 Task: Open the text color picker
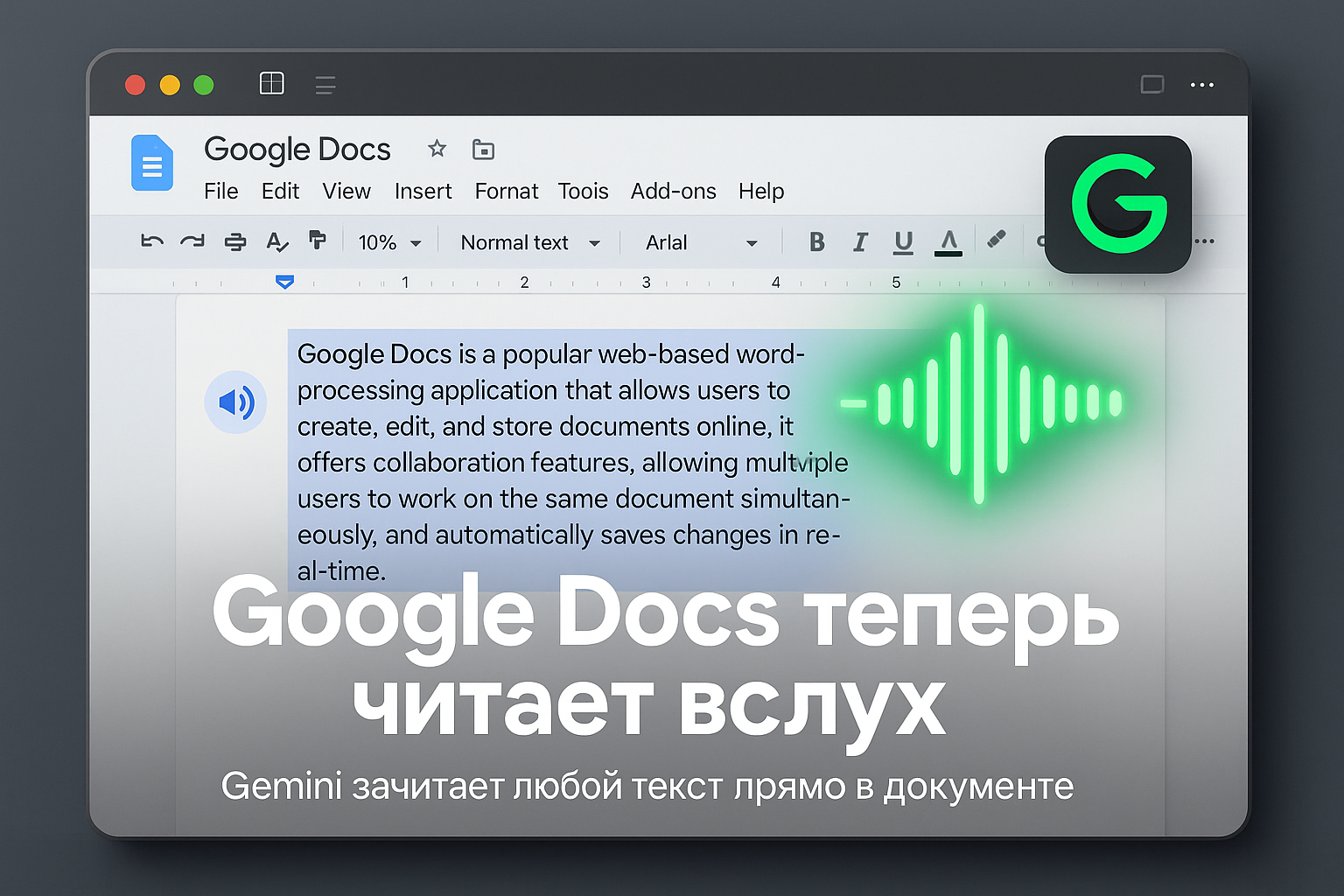(948, 242)
